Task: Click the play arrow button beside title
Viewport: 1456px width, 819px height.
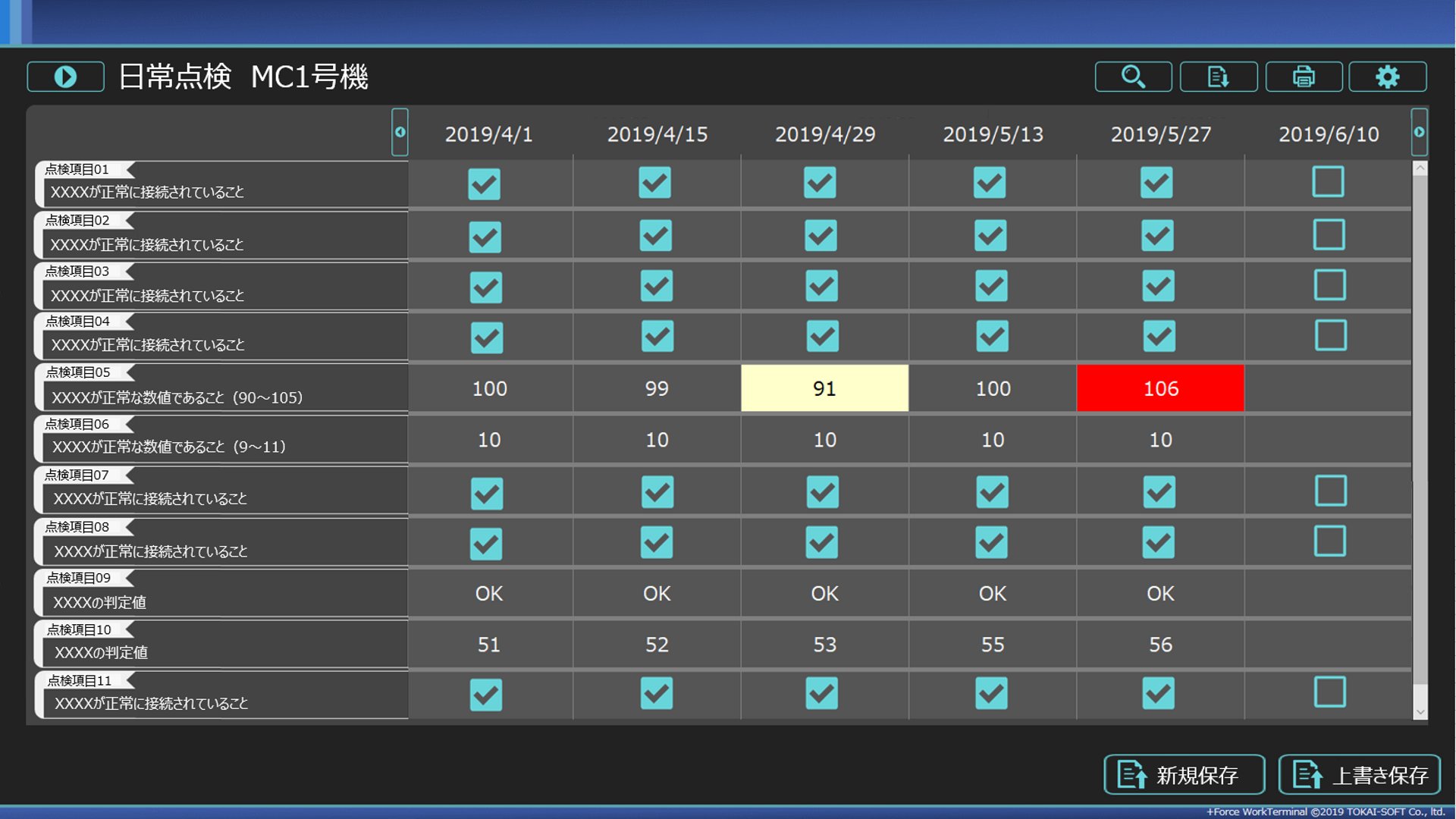Action: coord(65,77)
